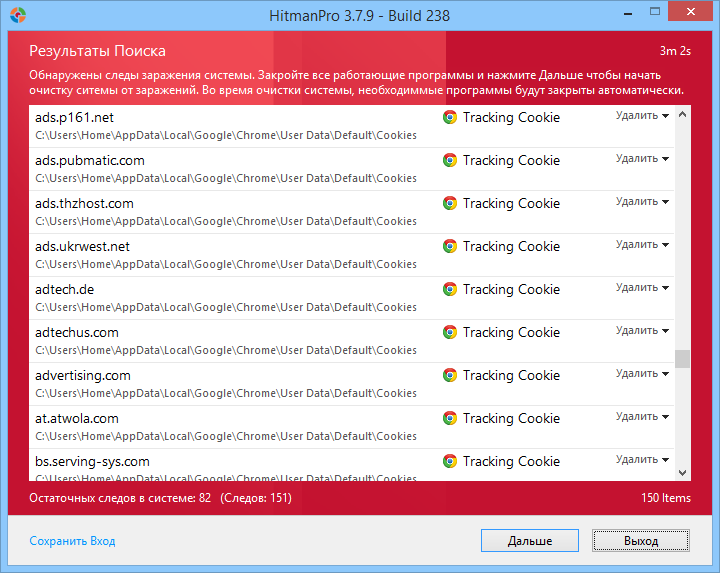
Task: Click the Остаточных следов в системе: 82 status
Action: [120, 498]
